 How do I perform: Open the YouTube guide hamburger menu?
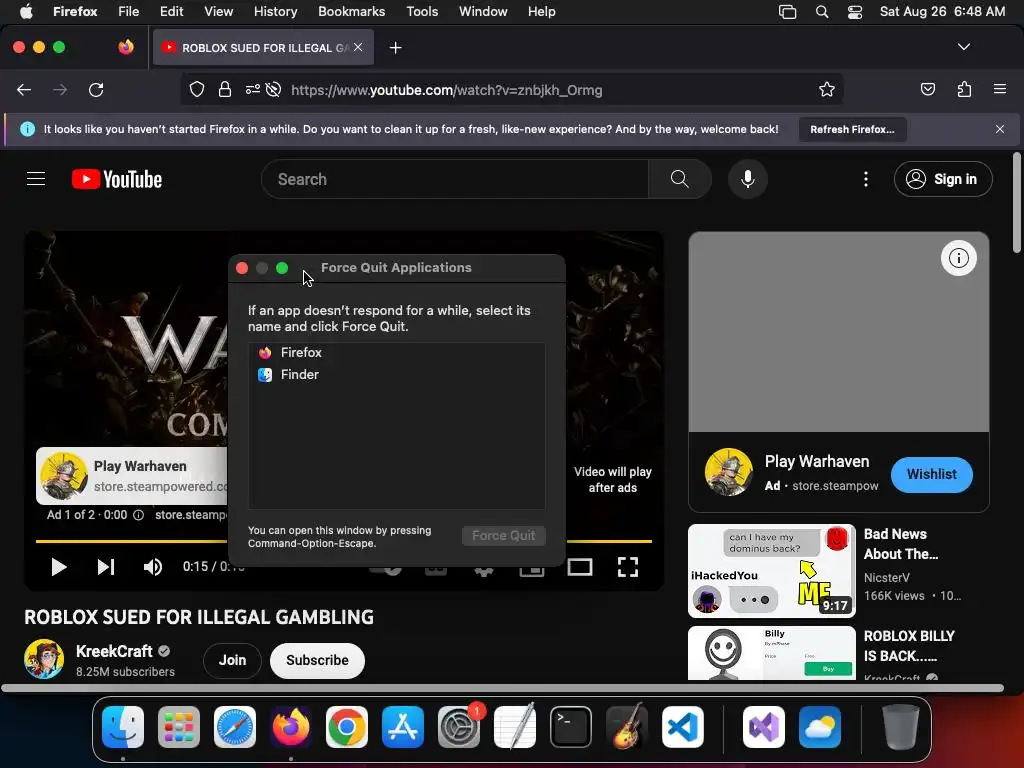coord(36,179)
